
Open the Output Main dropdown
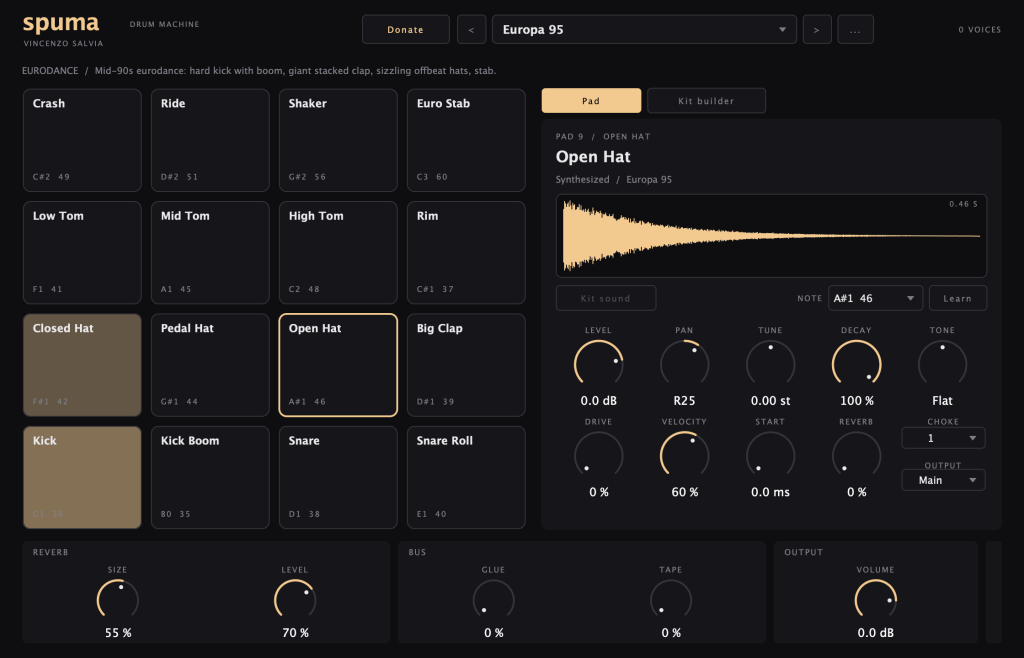[x=943, y=480]
